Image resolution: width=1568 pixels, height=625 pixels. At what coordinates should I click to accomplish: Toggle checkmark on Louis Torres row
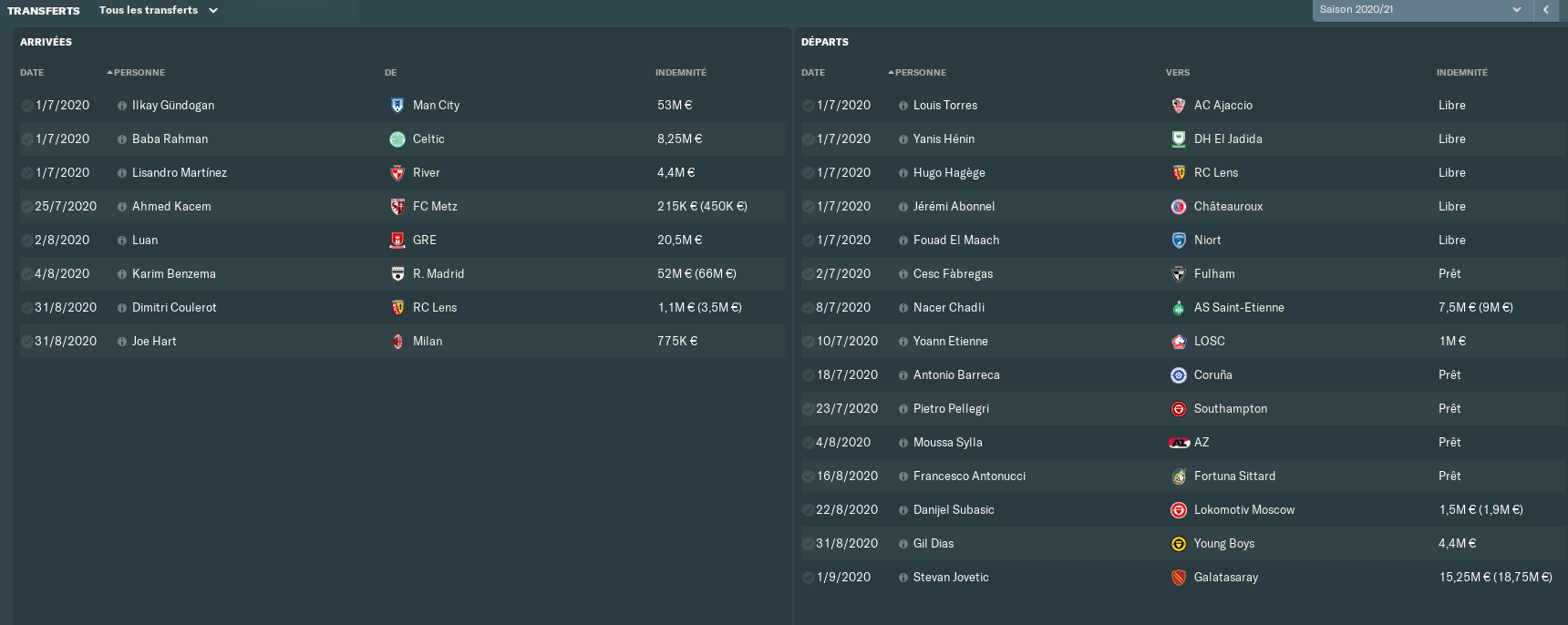tap(809, 106)
